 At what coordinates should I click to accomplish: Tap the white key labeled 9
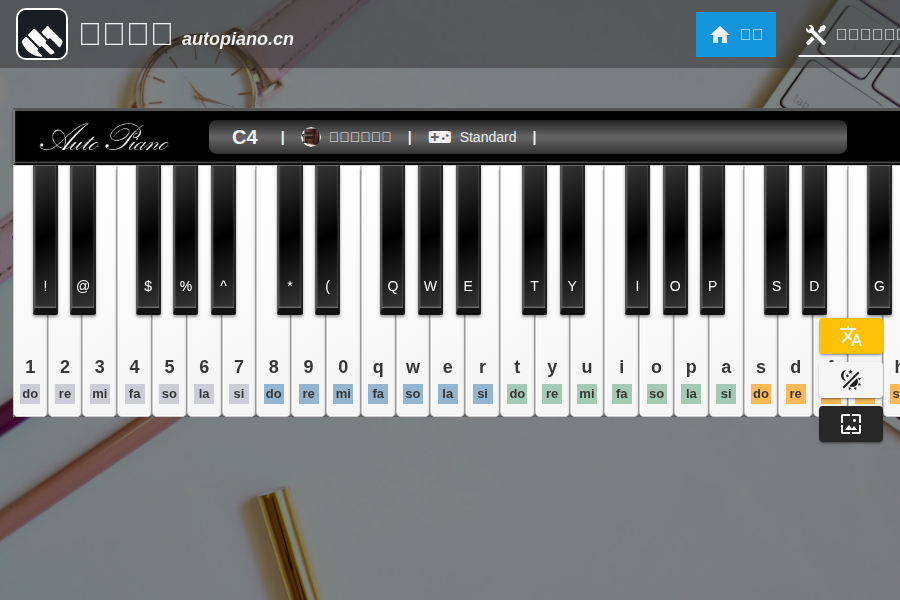click(308, 367)
